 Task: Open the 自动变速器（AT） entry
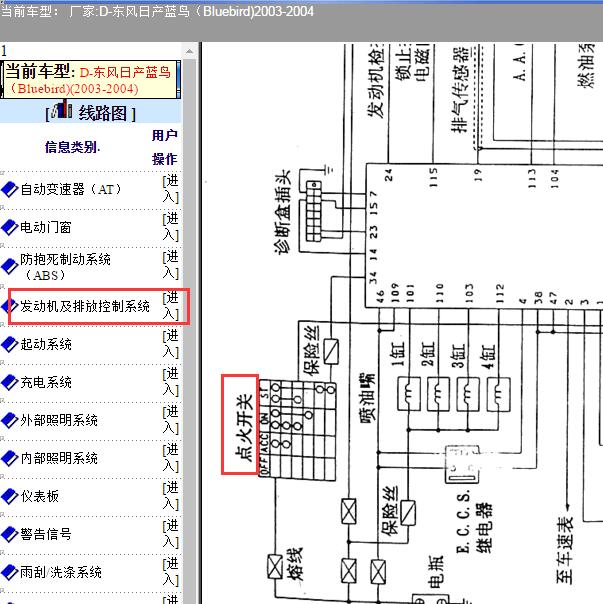(71, 189)
